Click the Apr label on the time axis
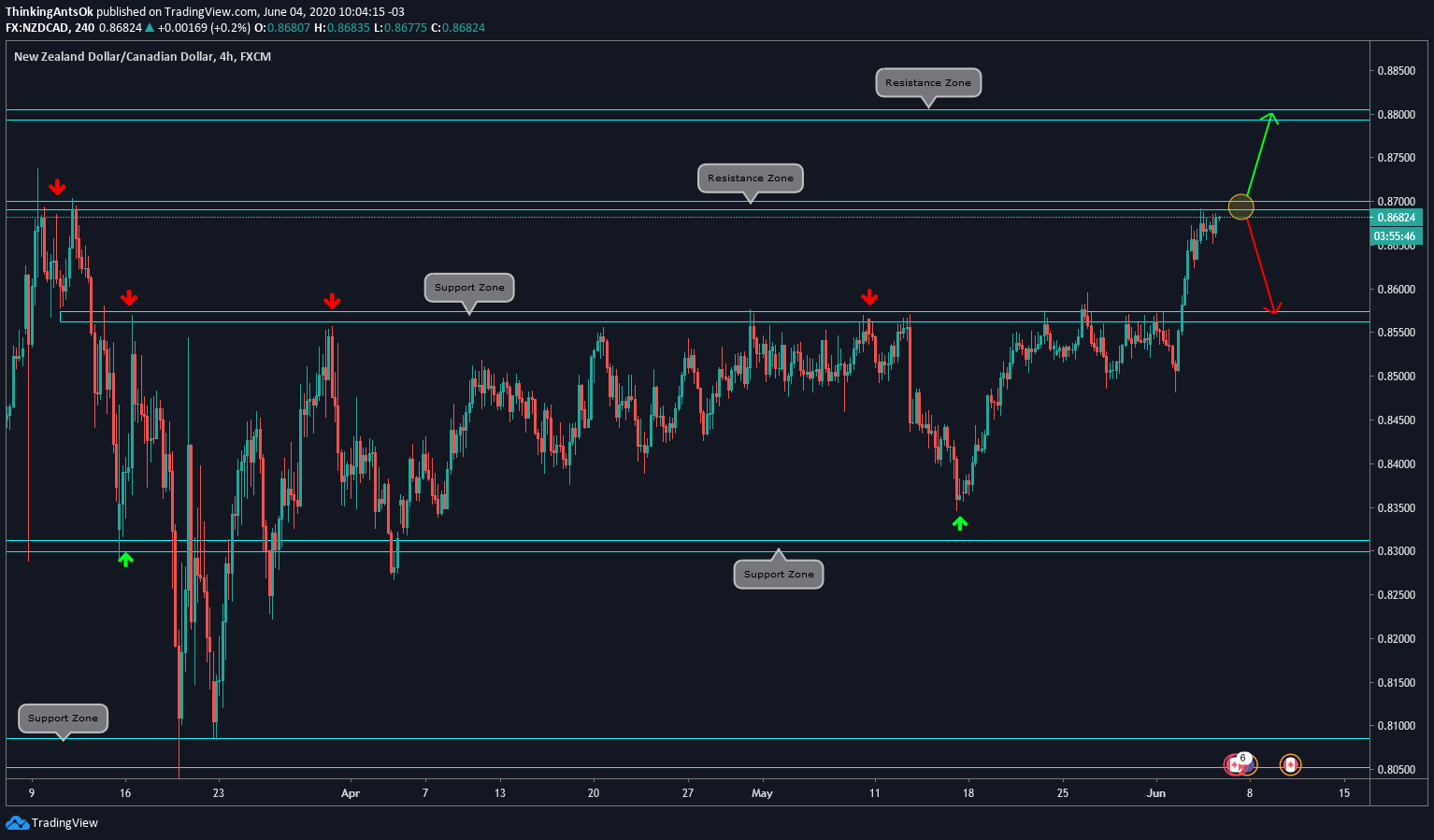 tap(351, 793)
